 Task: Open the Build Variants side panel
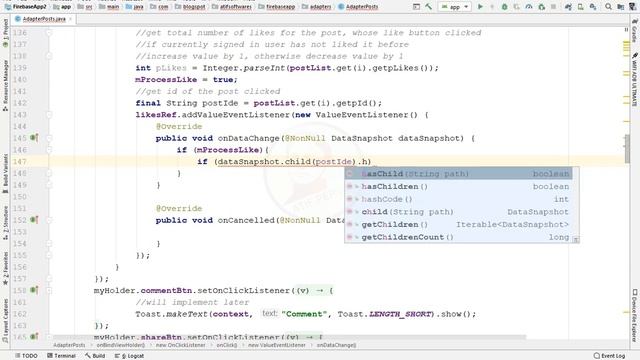(x=5, y=173)
